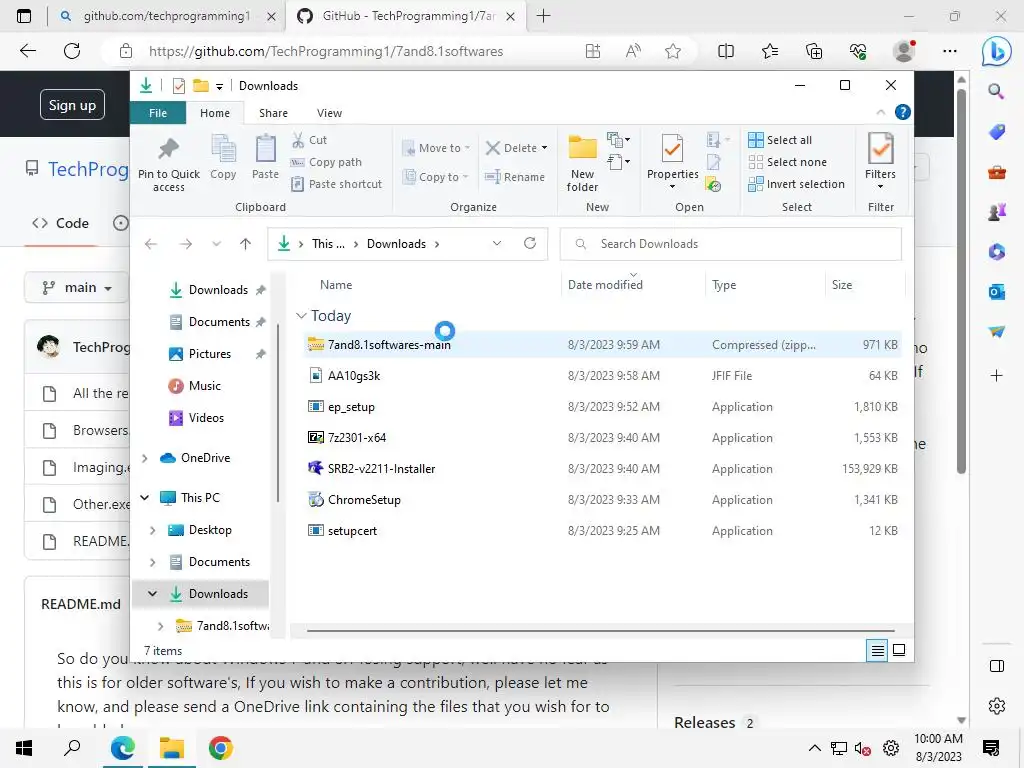Click Invert selection in the ribbon
1024x768 pixels.
[797, 184]
